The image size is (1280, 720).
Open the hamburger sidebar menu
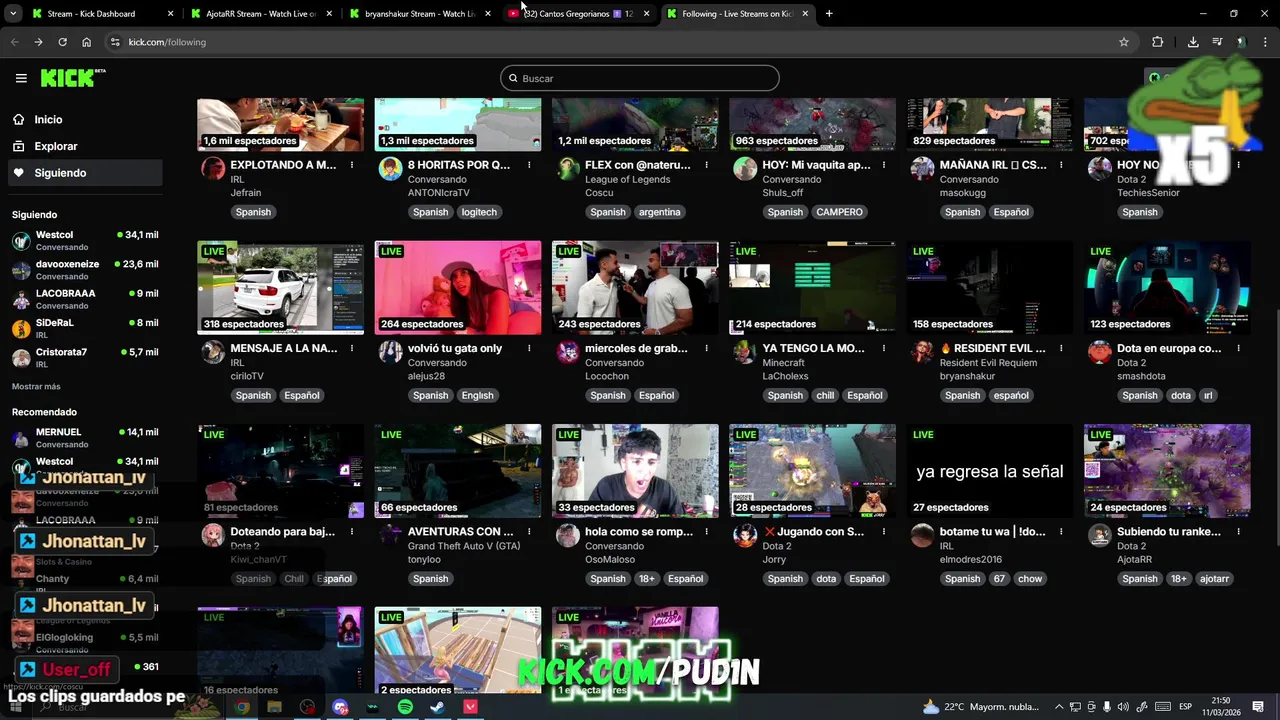point(21,78)
